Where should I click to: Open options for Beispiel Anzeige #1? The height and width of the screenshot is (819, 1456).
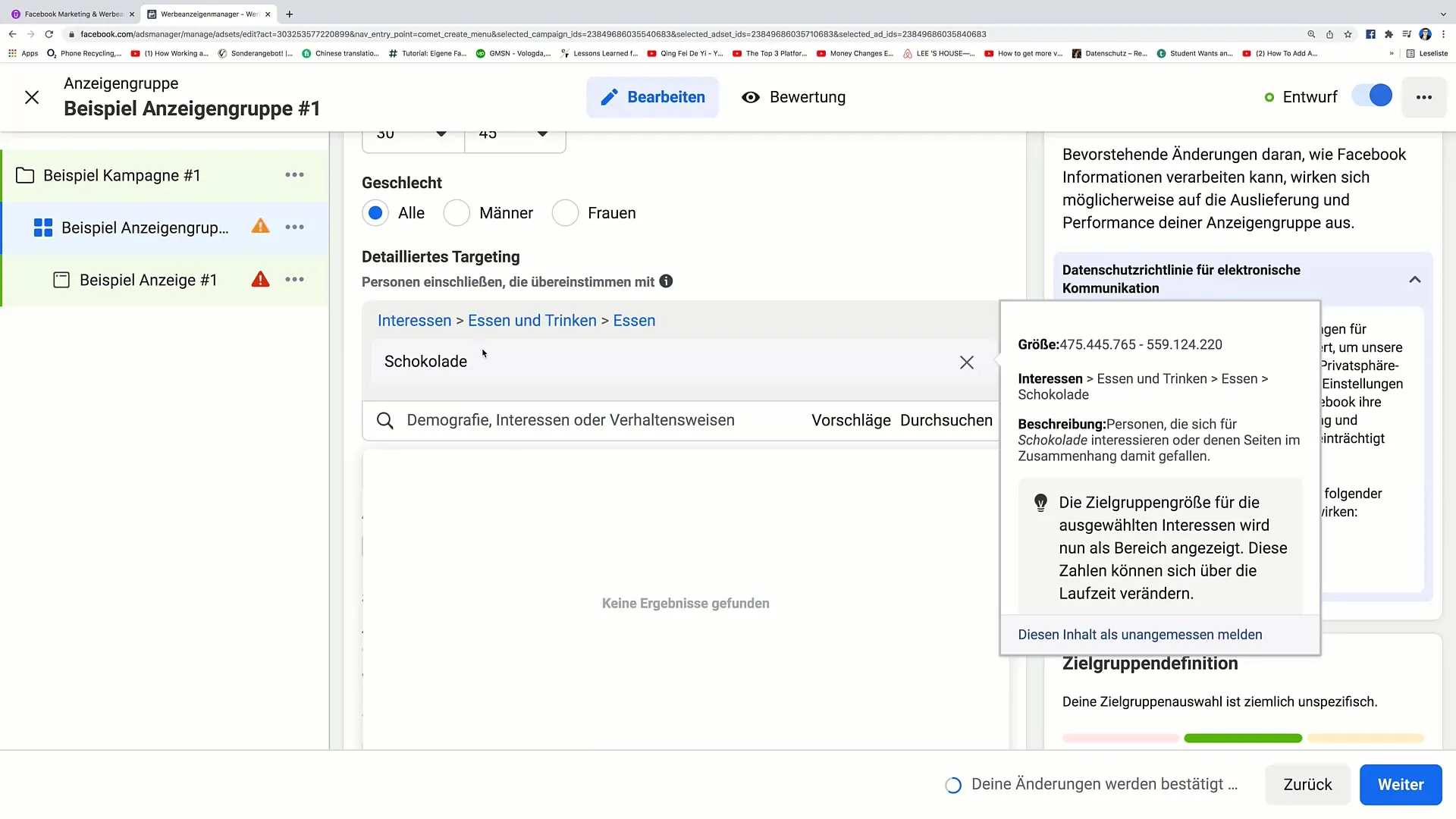[x=294, y=280]
